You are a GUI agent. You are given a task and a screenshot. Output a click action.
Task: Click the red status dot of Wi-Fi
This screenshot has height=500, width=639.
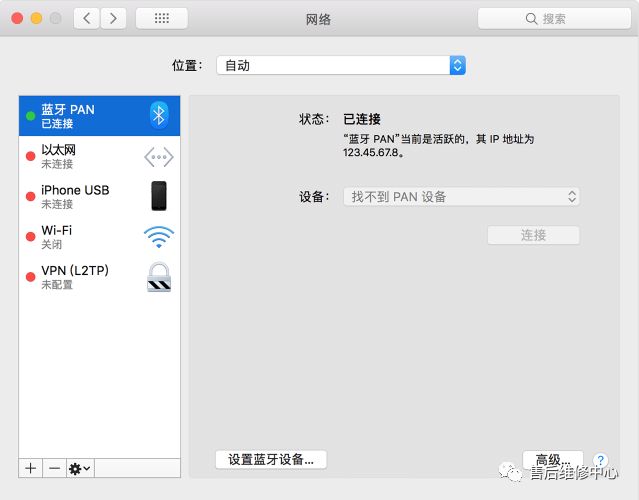click(31, 236)
